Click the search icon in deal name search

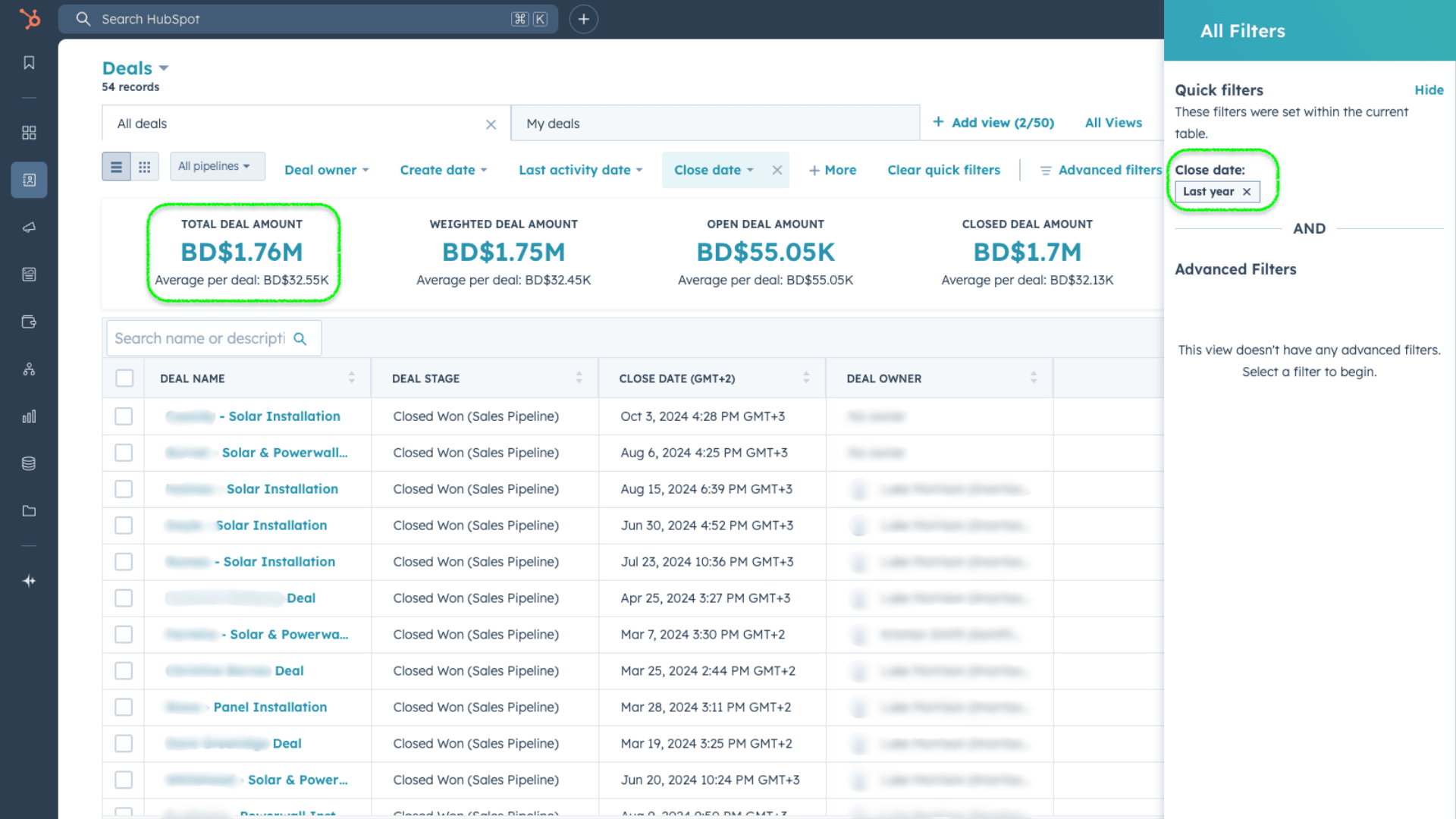(300, 339)
